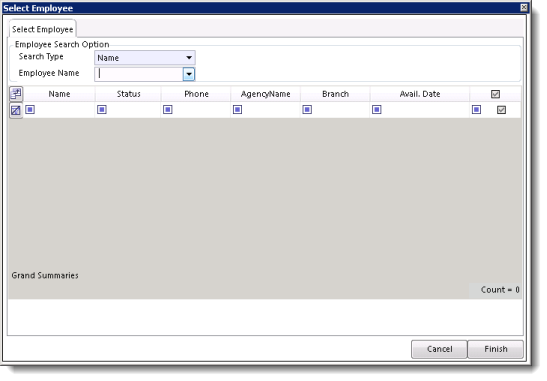Open the grid column chooser icon

(16, 94)
